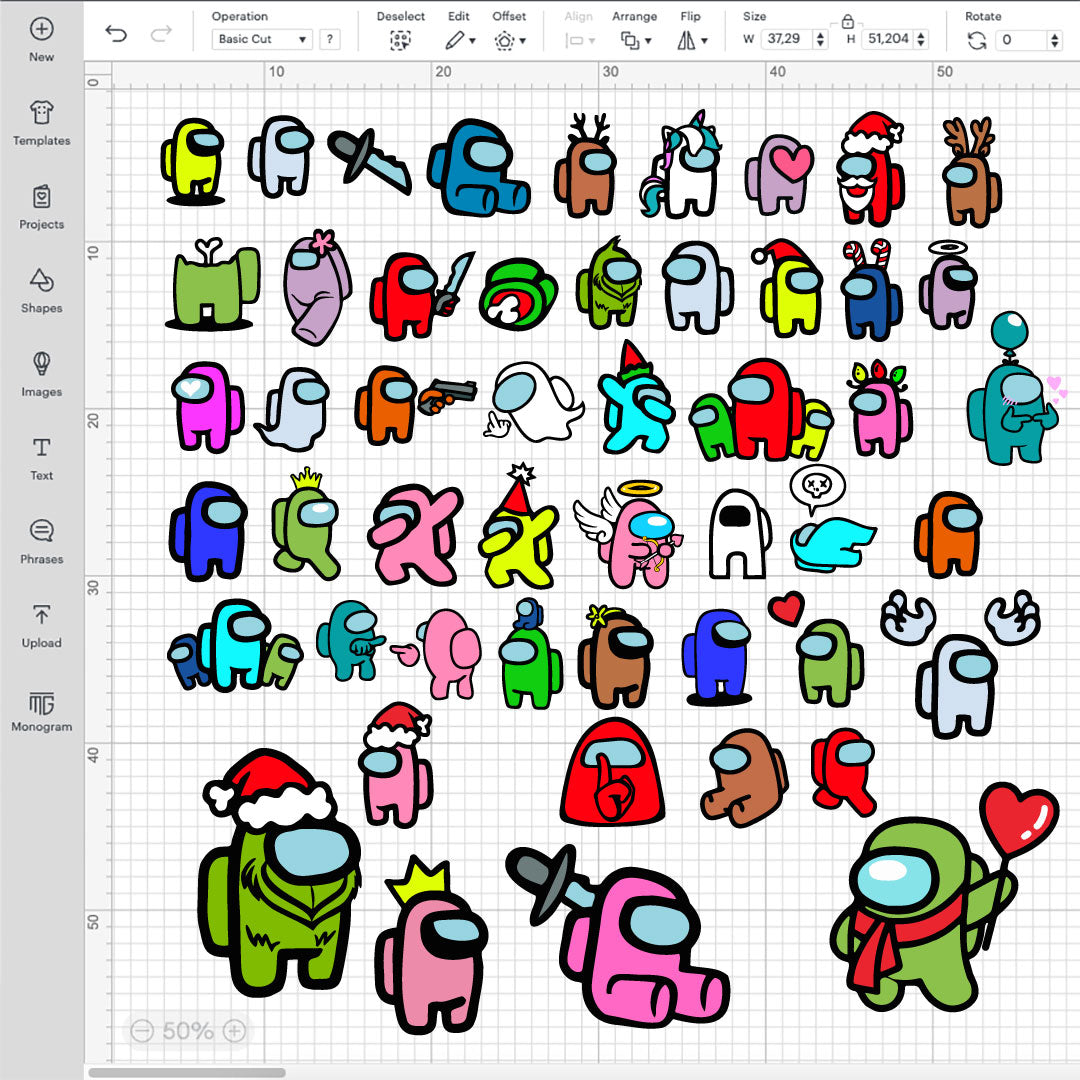Select the large Grinch crewmate with Santa hat
Viewport: 1080px width, 1080px height.
279,872
